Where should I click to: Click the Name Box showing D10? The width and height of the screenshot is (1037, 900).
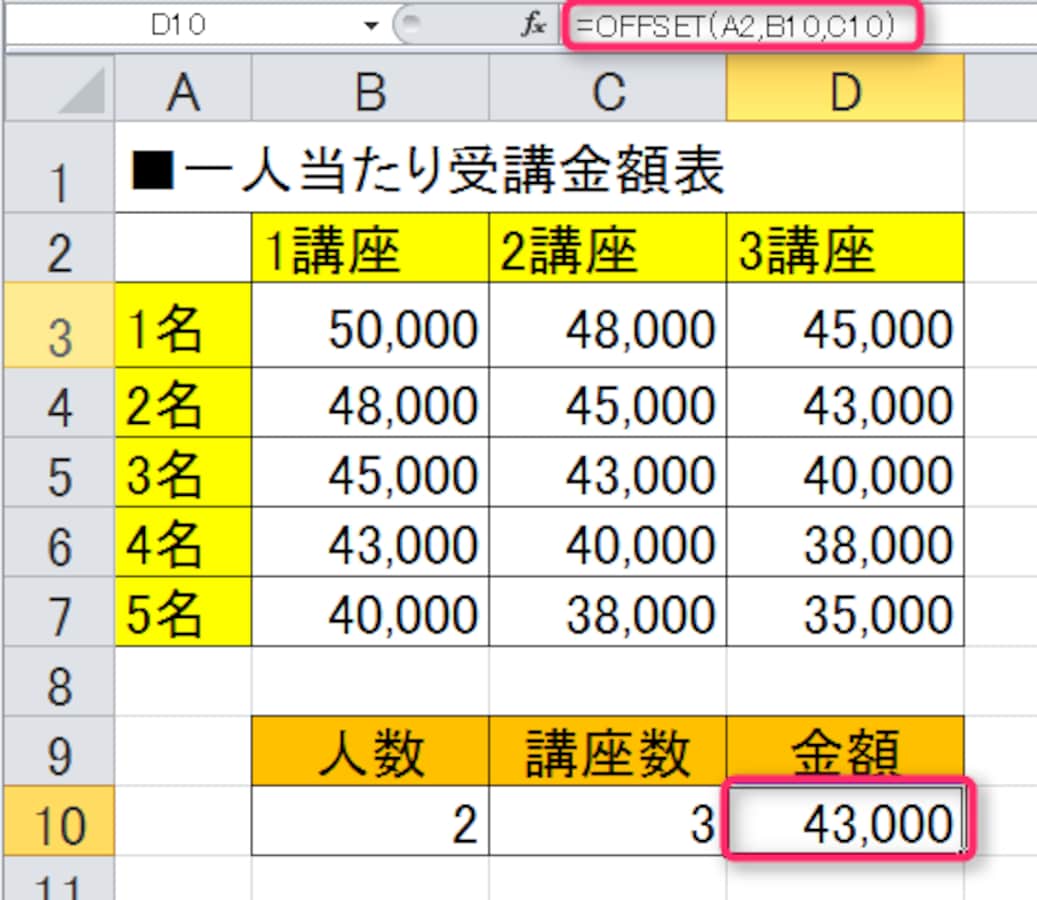pyautogui.click(x=179, y=25)
